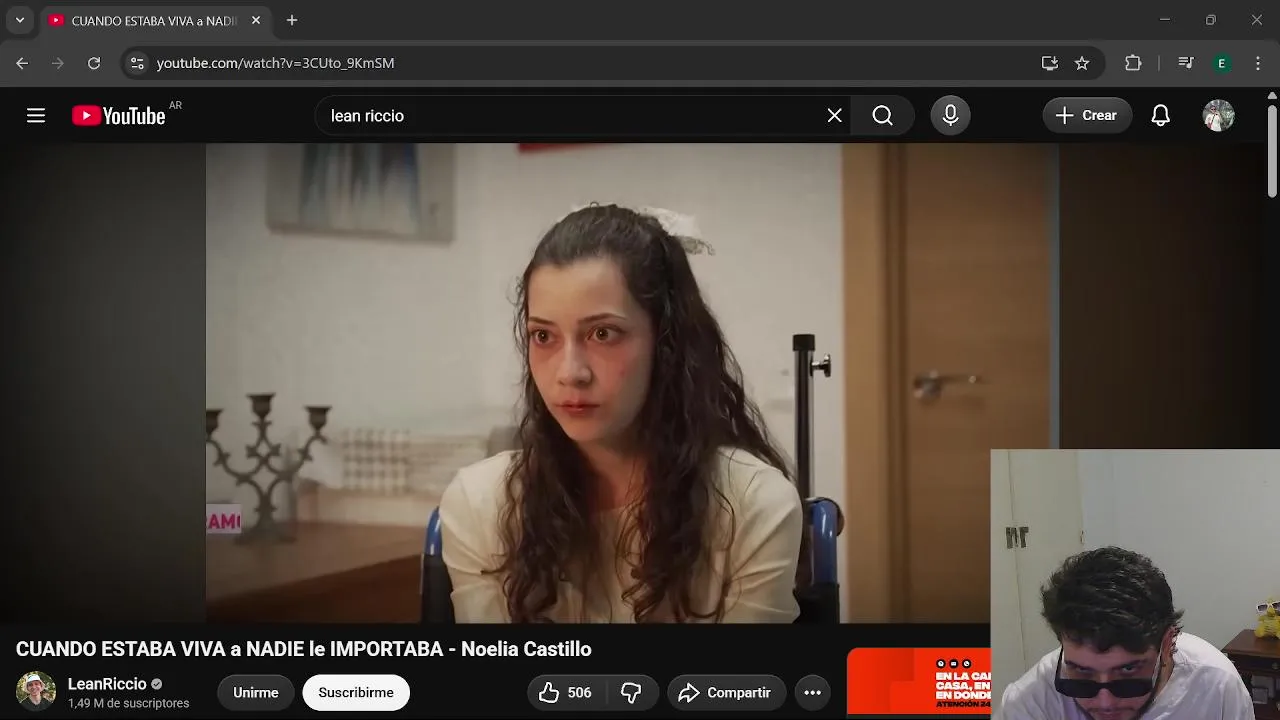Install app icon in address bar

(1049, 63)
